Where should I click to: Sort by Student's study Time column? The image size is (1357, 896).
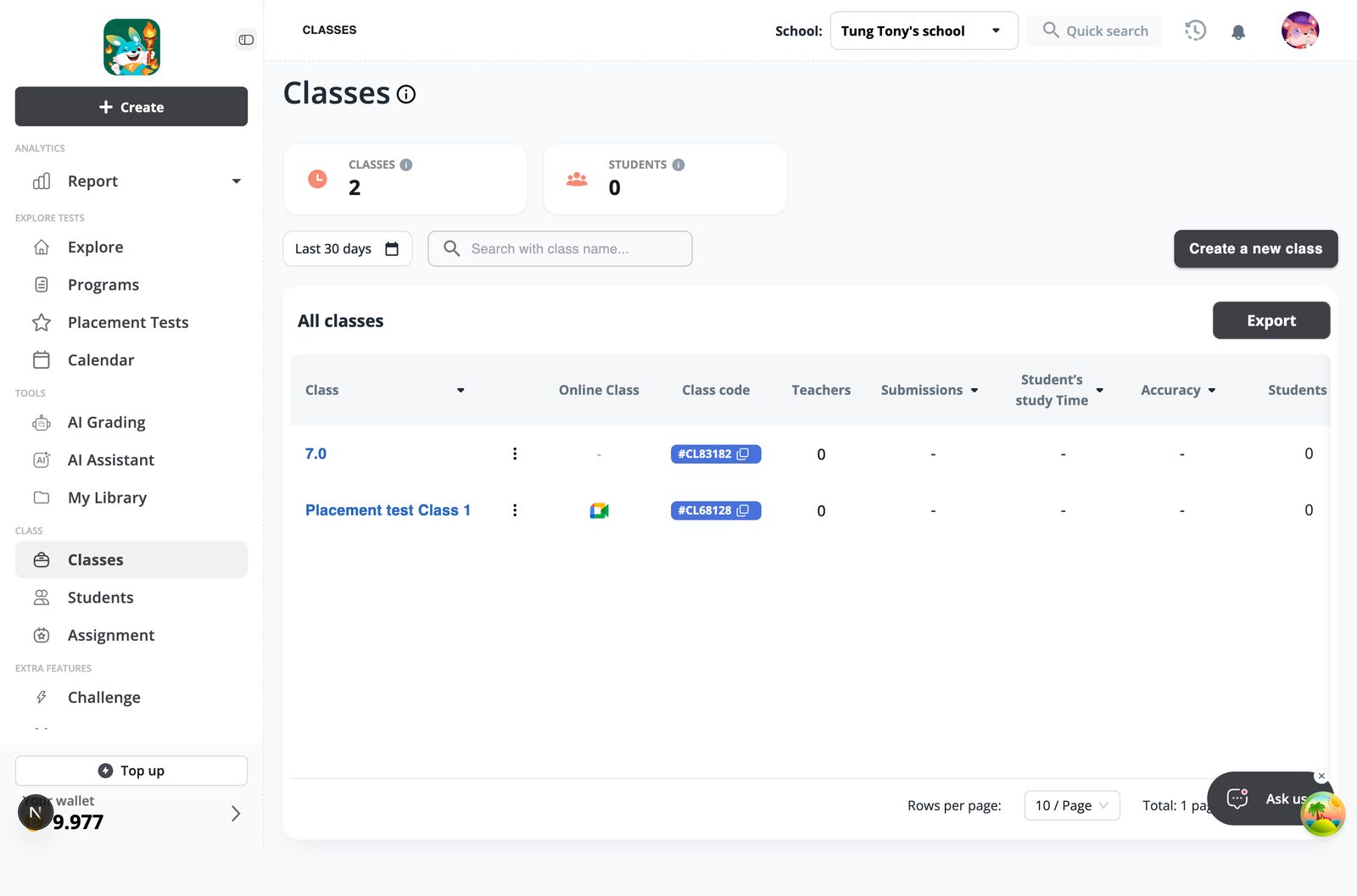[x=1100, y=390]
